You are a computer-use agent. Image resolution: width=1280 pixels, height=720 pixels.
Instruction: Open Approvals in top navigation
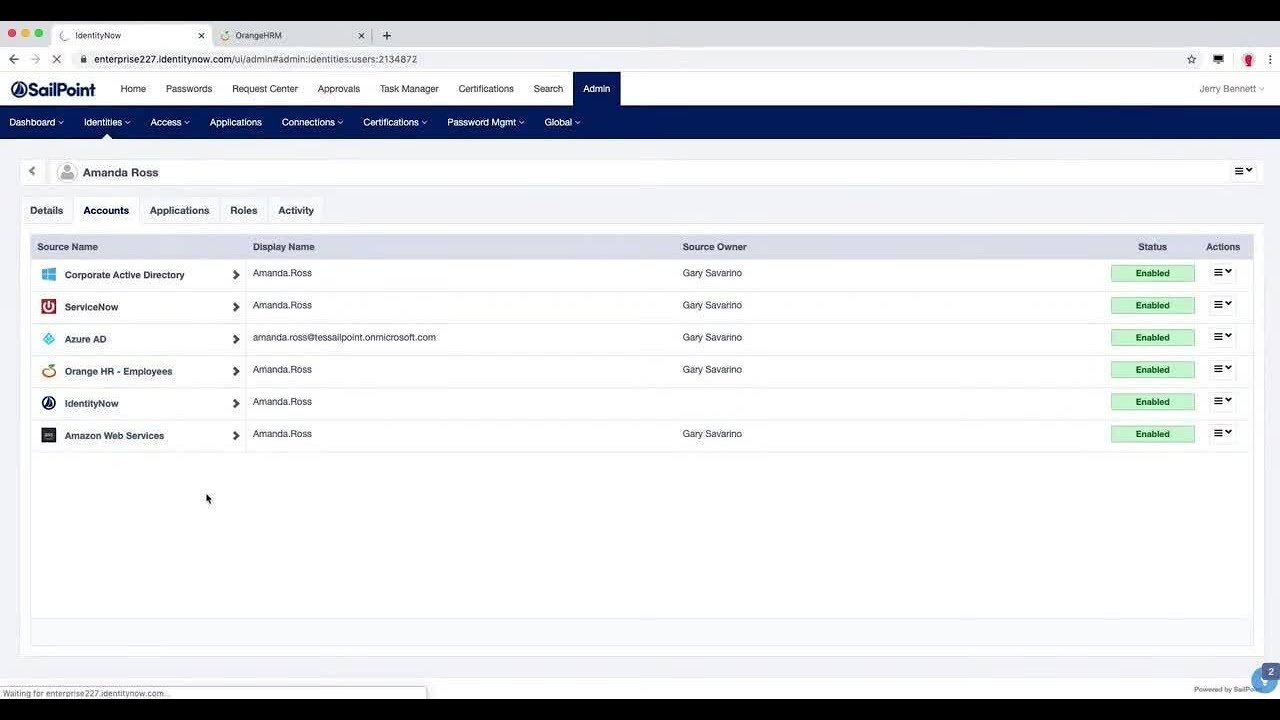pos(338,89)
